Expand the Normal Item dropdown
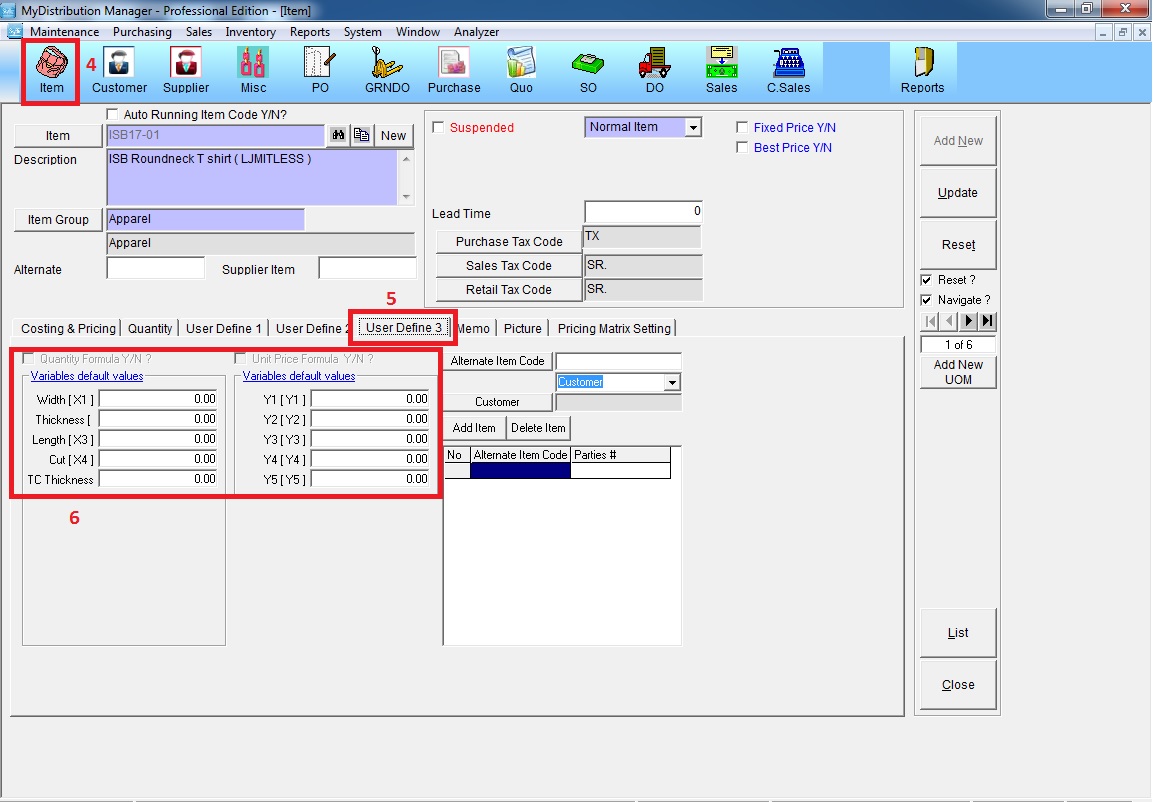This screenshot has width=1154, height=802. pos(693,128)
